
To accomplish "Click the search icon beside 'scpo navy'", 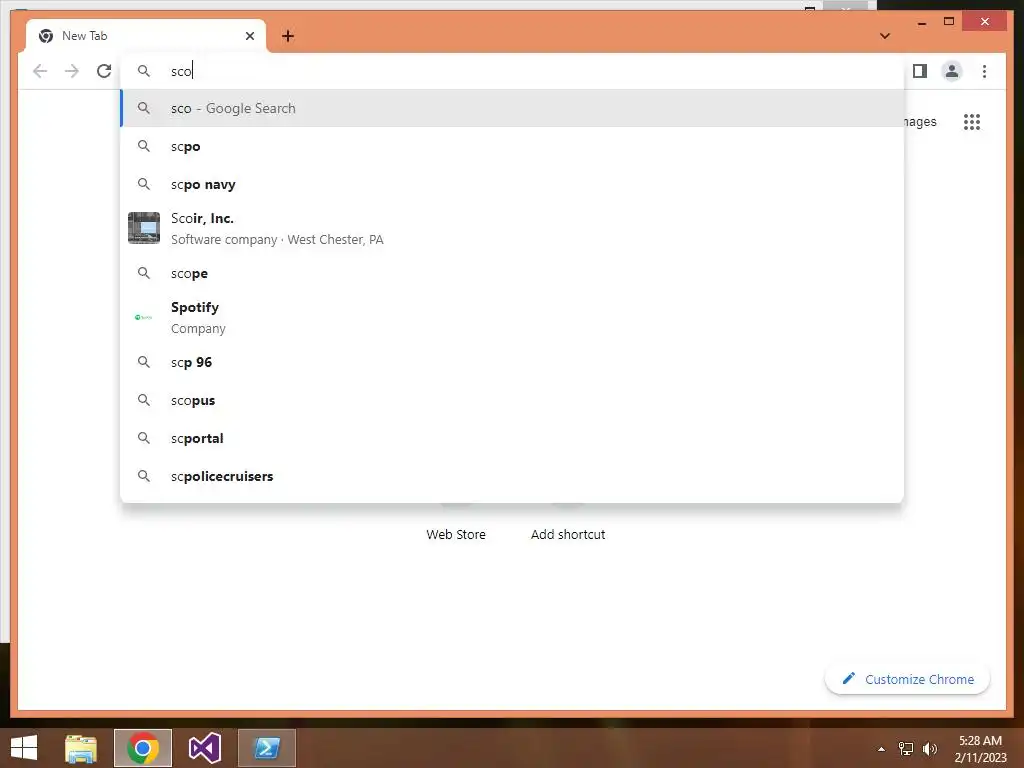I will 144,184.
